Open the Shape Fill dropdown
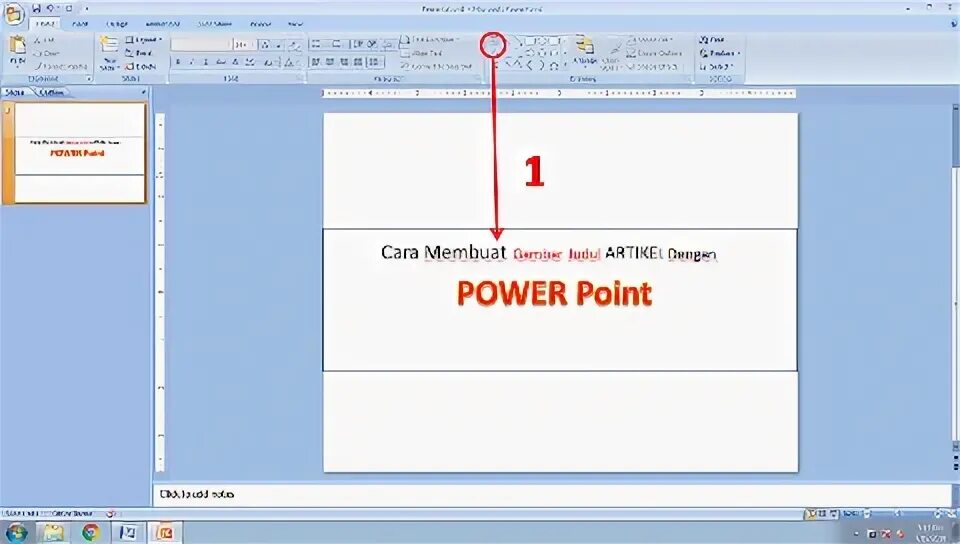This screenshot has height=544, width=960. pyautogui.click(x=651, y=39)
